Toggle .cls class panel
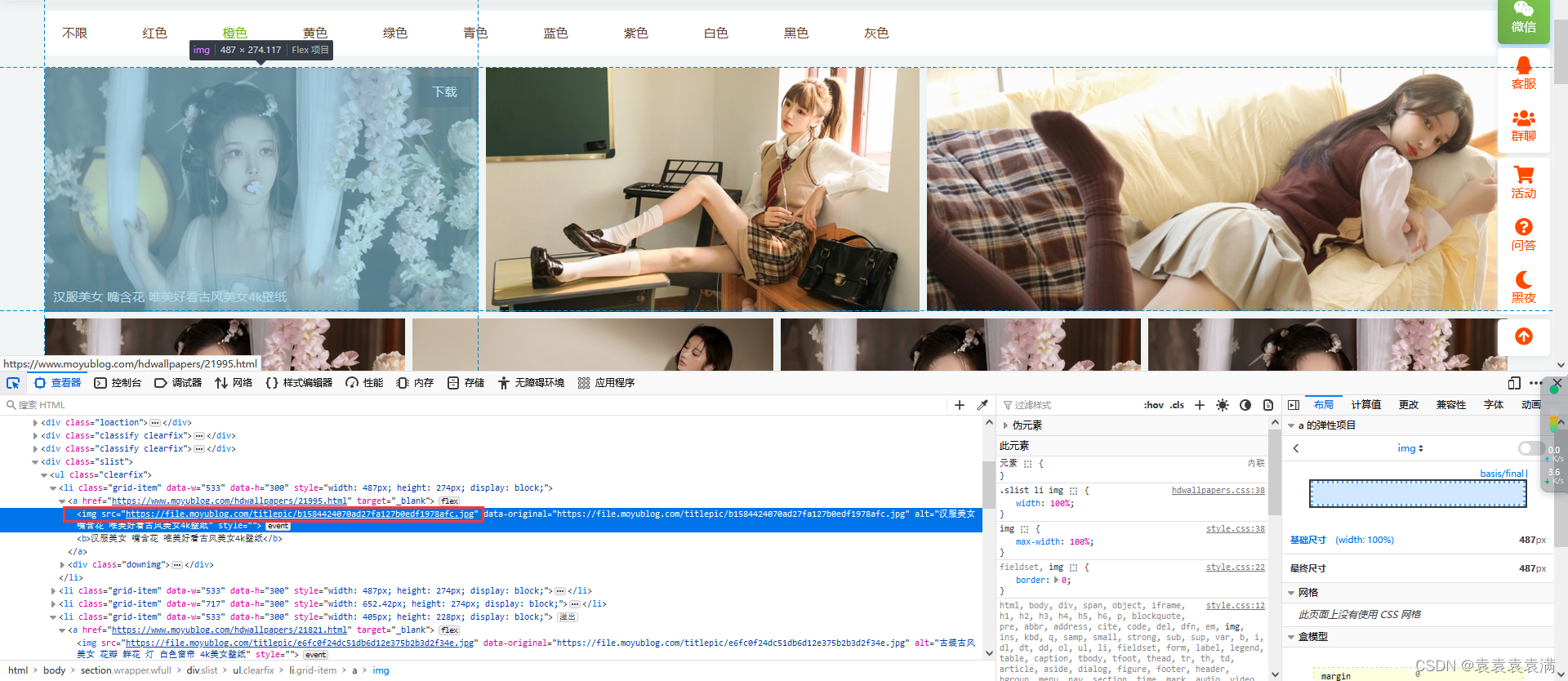 [1177, 405]
